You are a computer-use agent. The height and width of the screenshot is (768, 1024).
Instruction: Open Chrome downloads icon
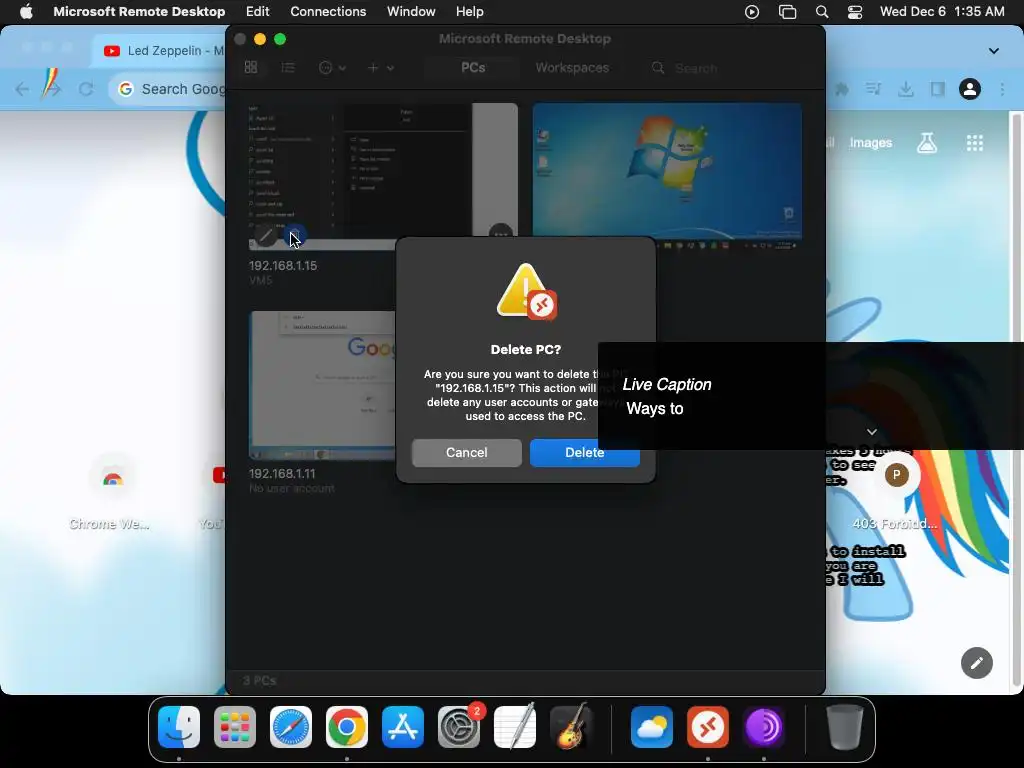click(905, 89)
